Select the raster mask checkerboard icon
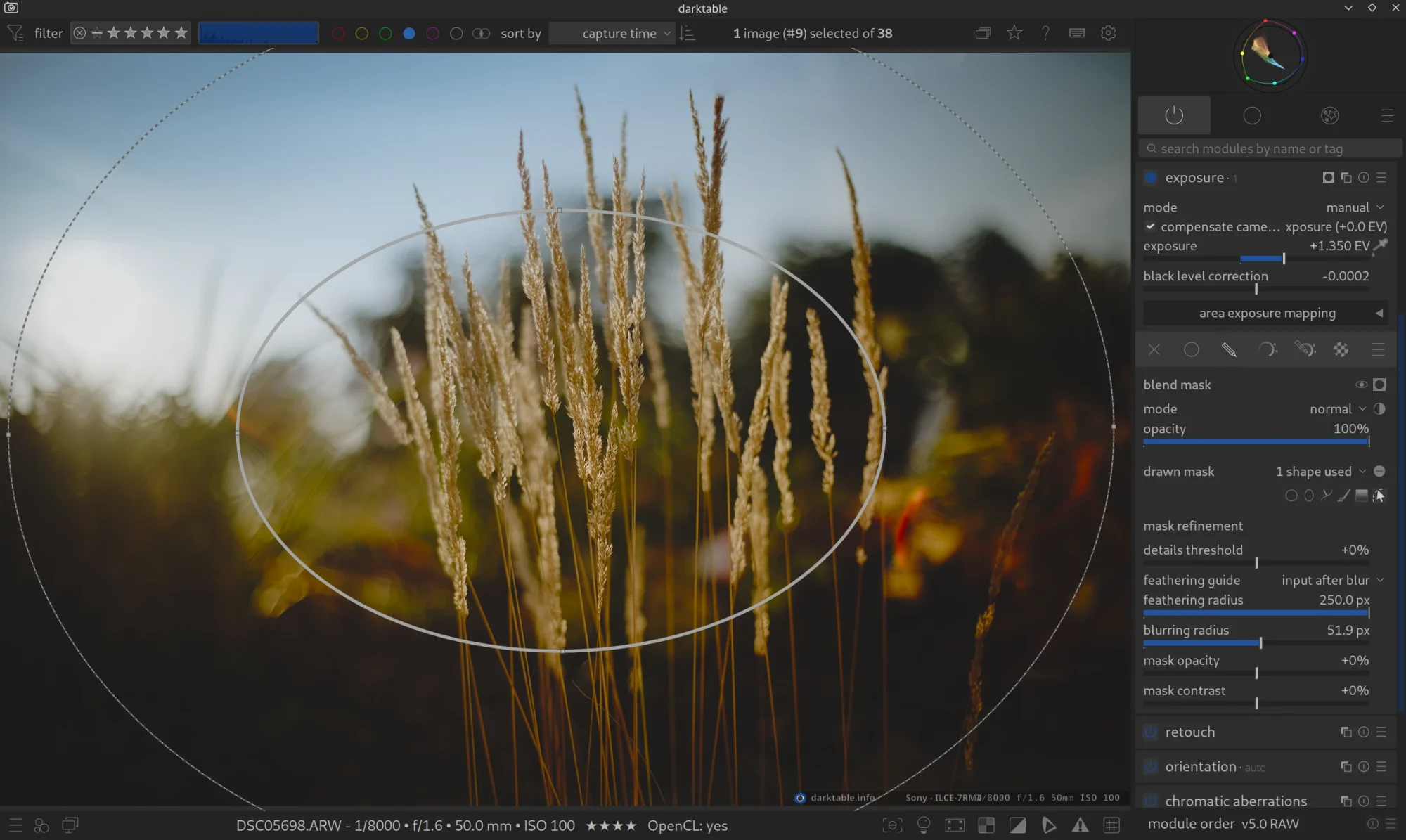 pyautogui.click(x=1341, y=349)
